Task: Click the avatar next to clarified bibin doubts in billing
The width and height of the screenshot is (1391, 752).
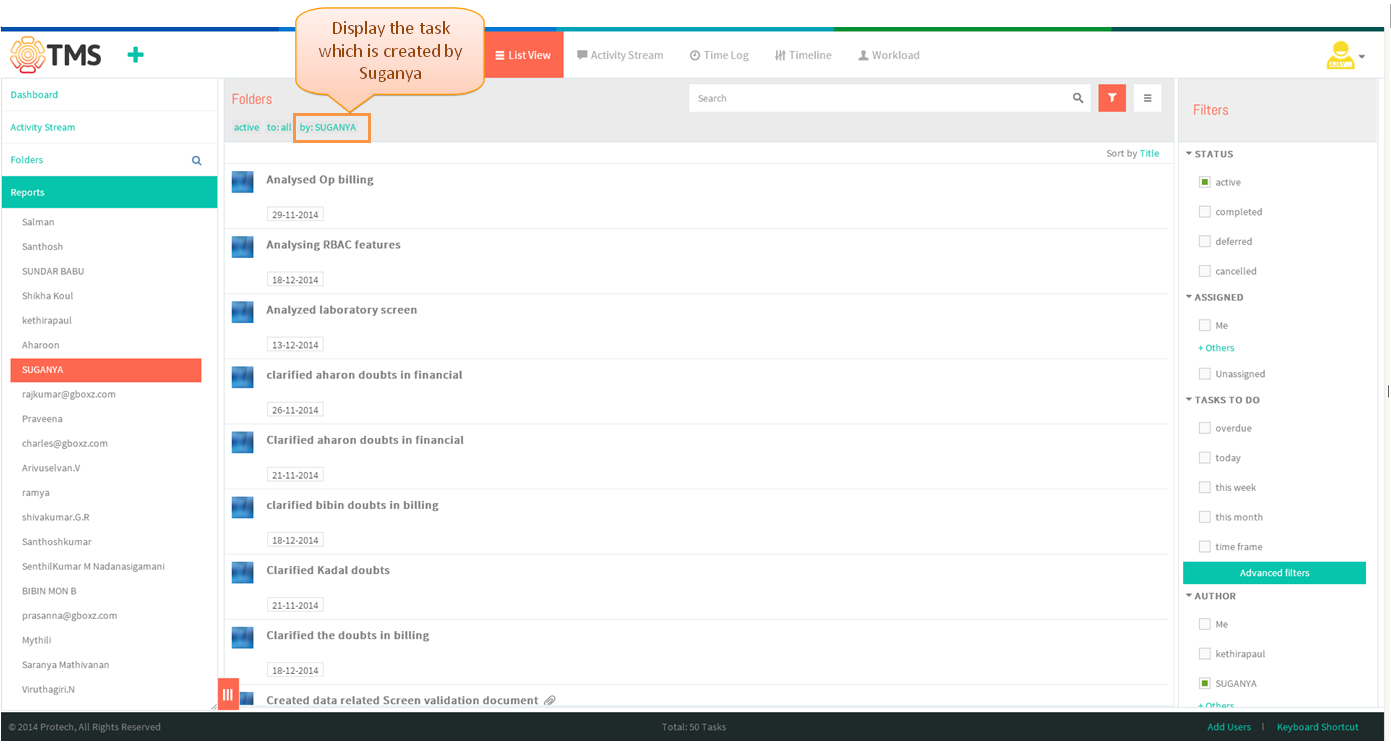Action: click(x=242, y=507)
